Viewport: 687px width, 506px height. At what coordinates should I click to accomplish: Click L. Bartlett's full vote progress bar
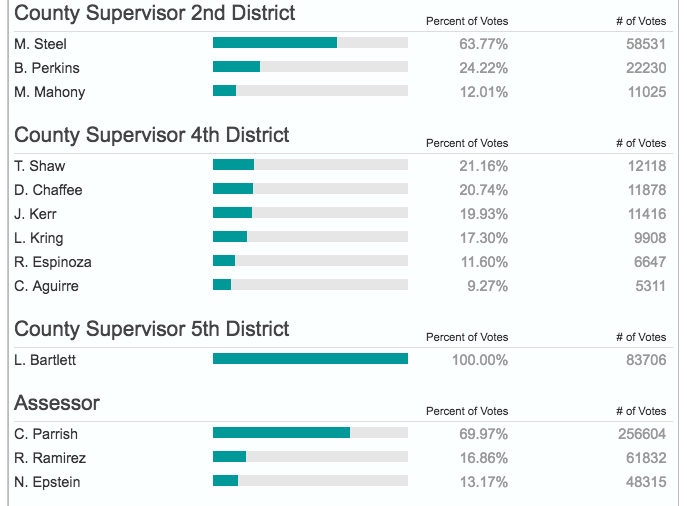[x=310, y=359]
